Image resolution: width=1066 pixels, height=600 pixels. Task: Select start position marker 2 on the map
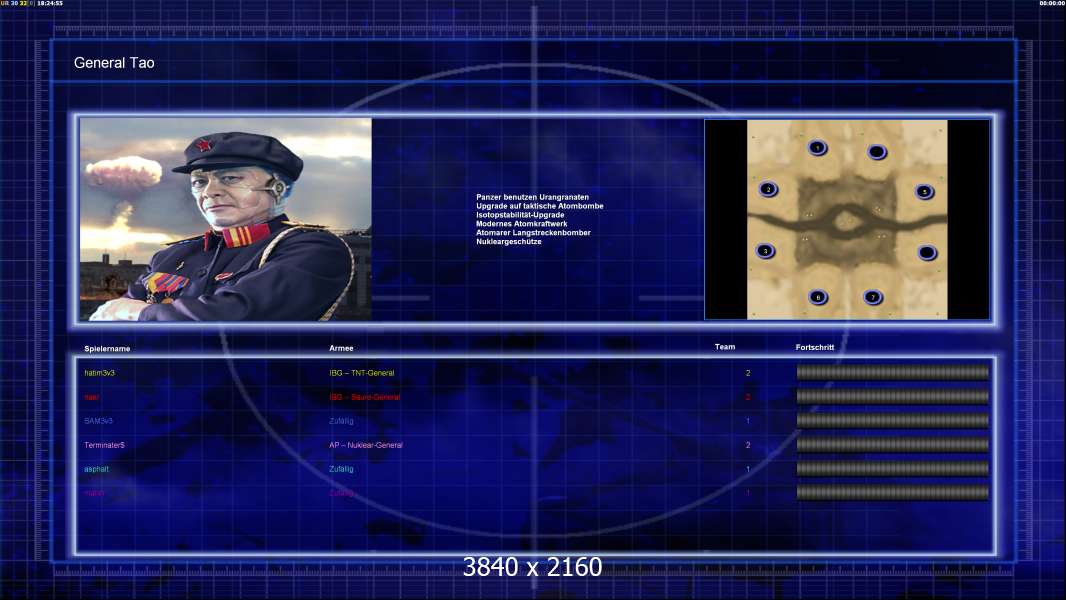[768, 189]
